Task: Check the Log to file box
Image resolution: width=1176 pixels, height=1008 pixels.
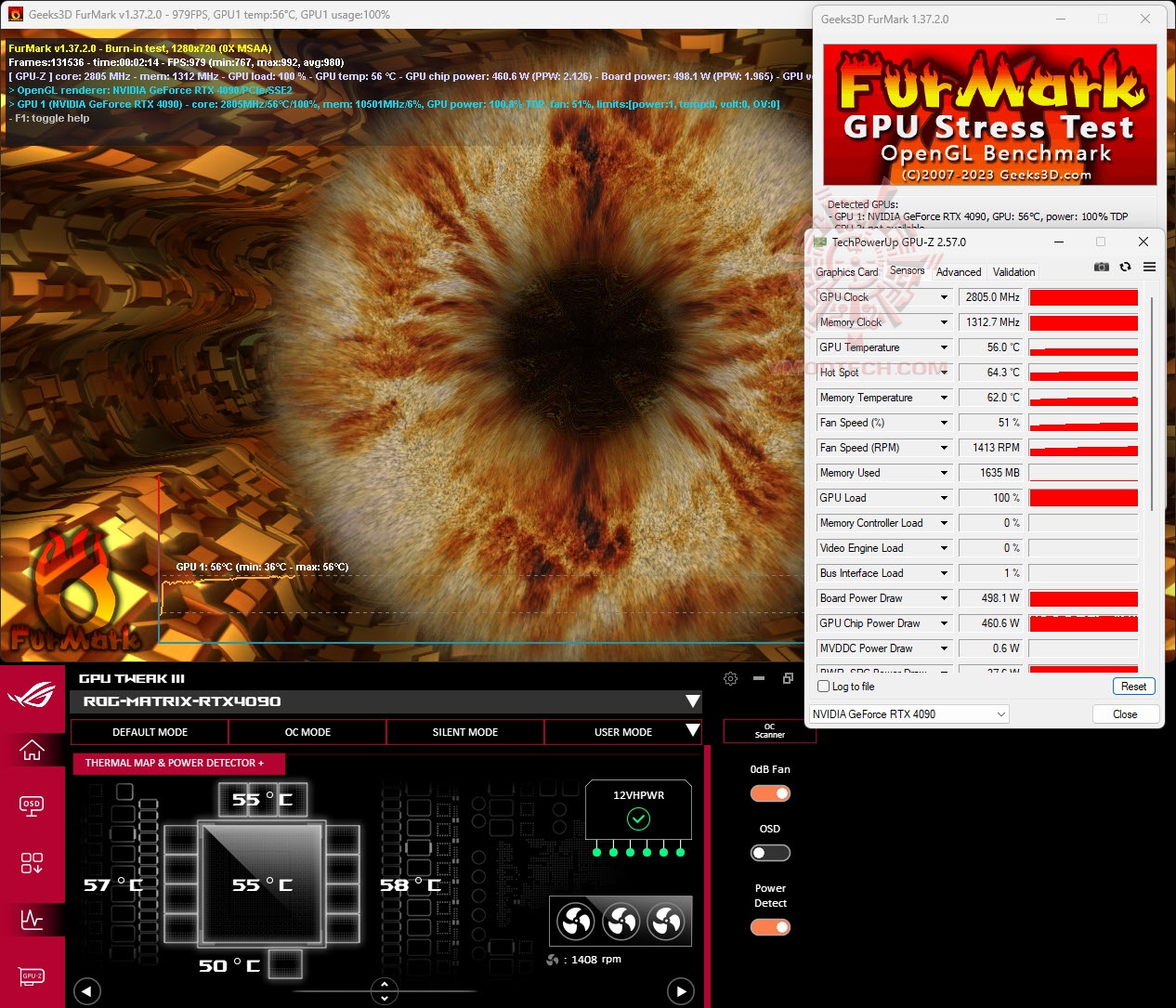Action: [823, 687]
